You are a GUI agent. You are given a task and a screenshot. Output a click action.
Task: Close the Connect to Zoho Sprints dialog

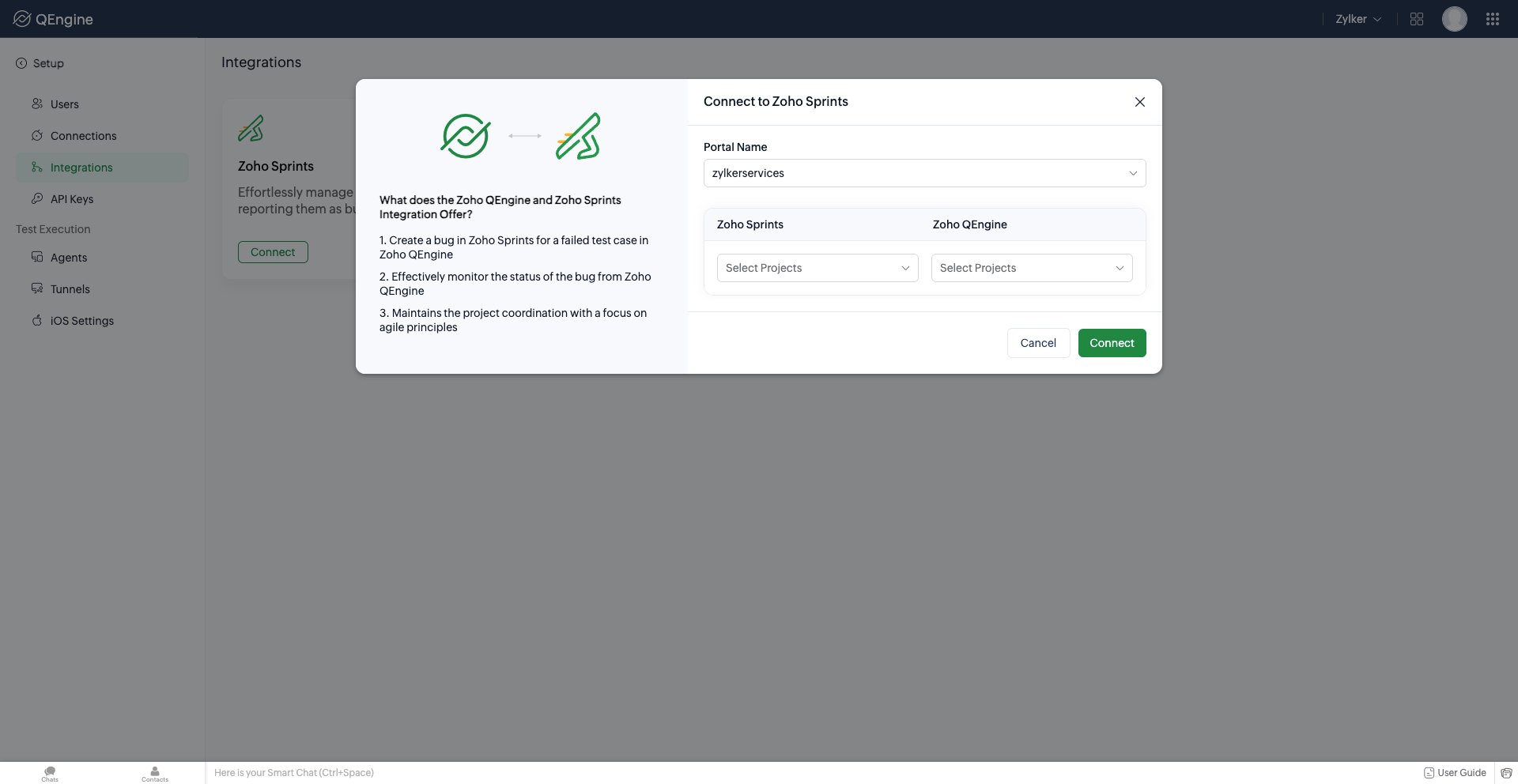(x=1140, y=102)
